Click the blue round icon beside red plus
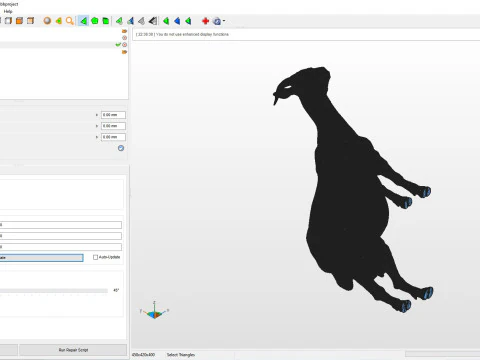 (x=217, y=21)
